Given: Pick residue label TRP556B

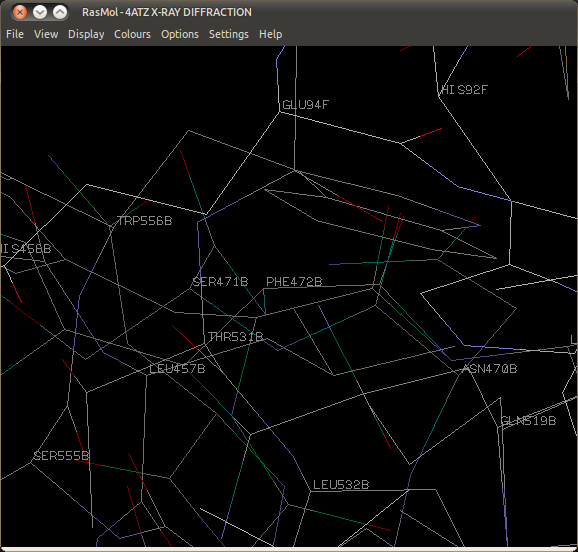Looking at the screenshot, I should pyautogui.click(x=144, y=221).
